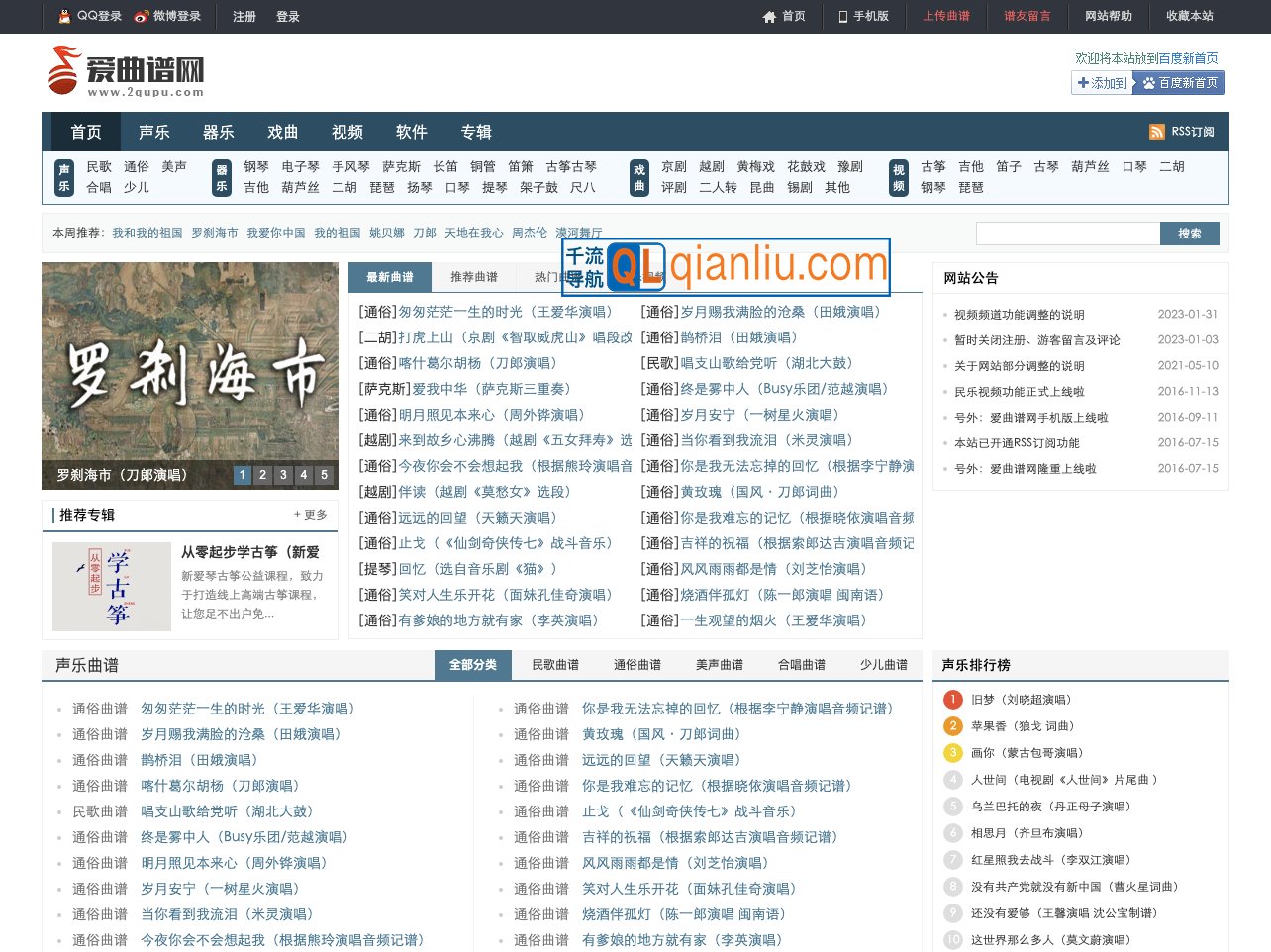The height and width of the screenshot is (952, 1271).
Task: Select the 民歌曲谱 category tab
Action: coord(554,665)
